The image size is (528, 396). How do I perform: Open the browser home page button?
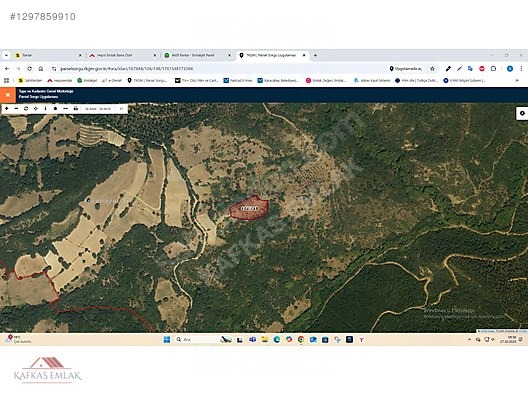[x=41, y=69]
